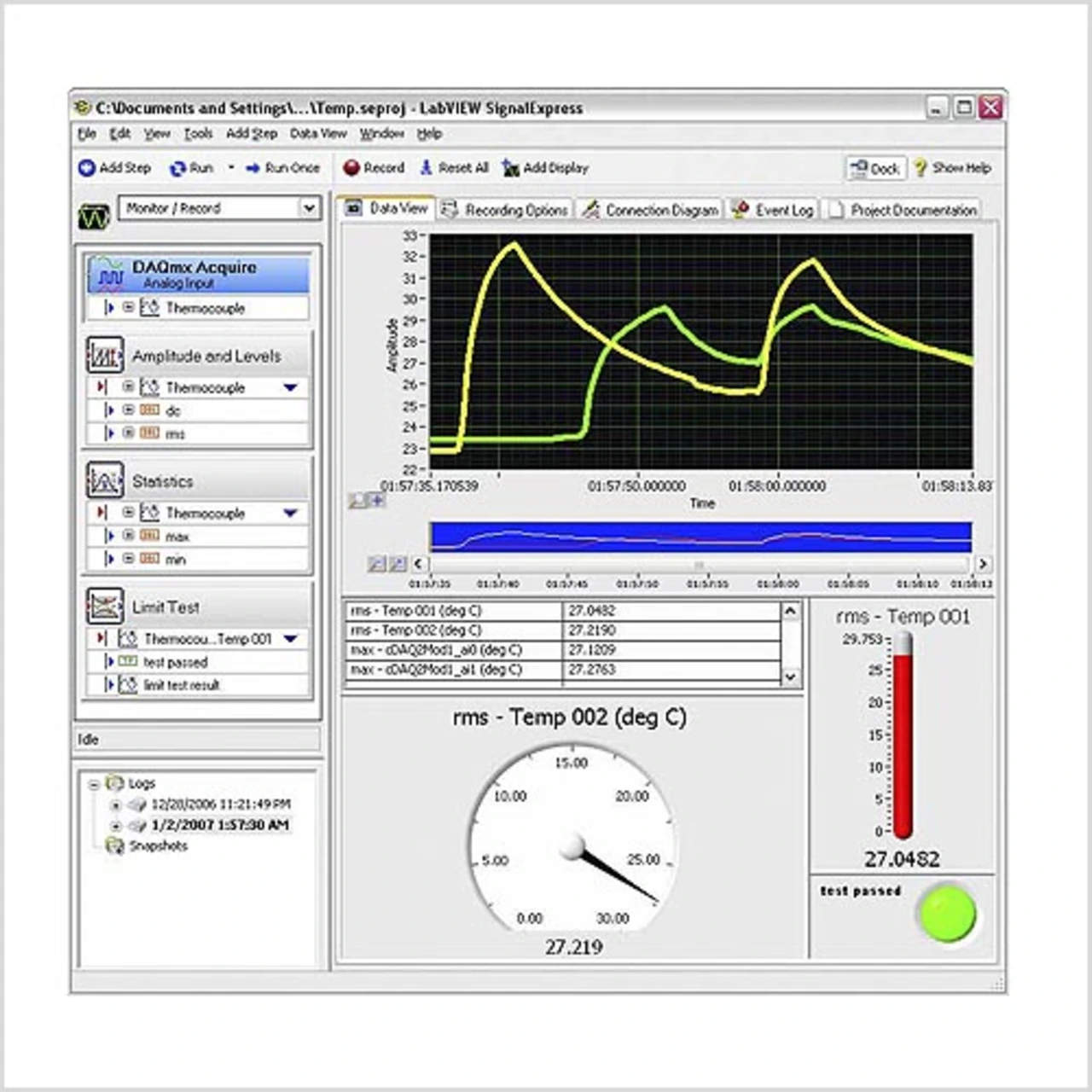Expand the 12/20/2006 11:21:49 PM log

point(116,804)
